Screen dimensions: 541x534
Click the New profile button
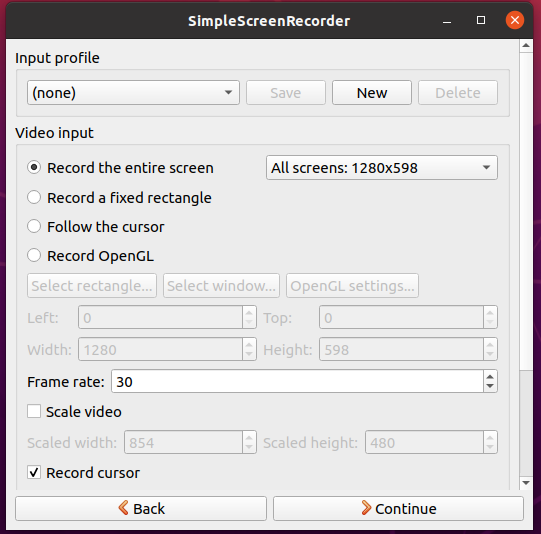tap(372, 92)
